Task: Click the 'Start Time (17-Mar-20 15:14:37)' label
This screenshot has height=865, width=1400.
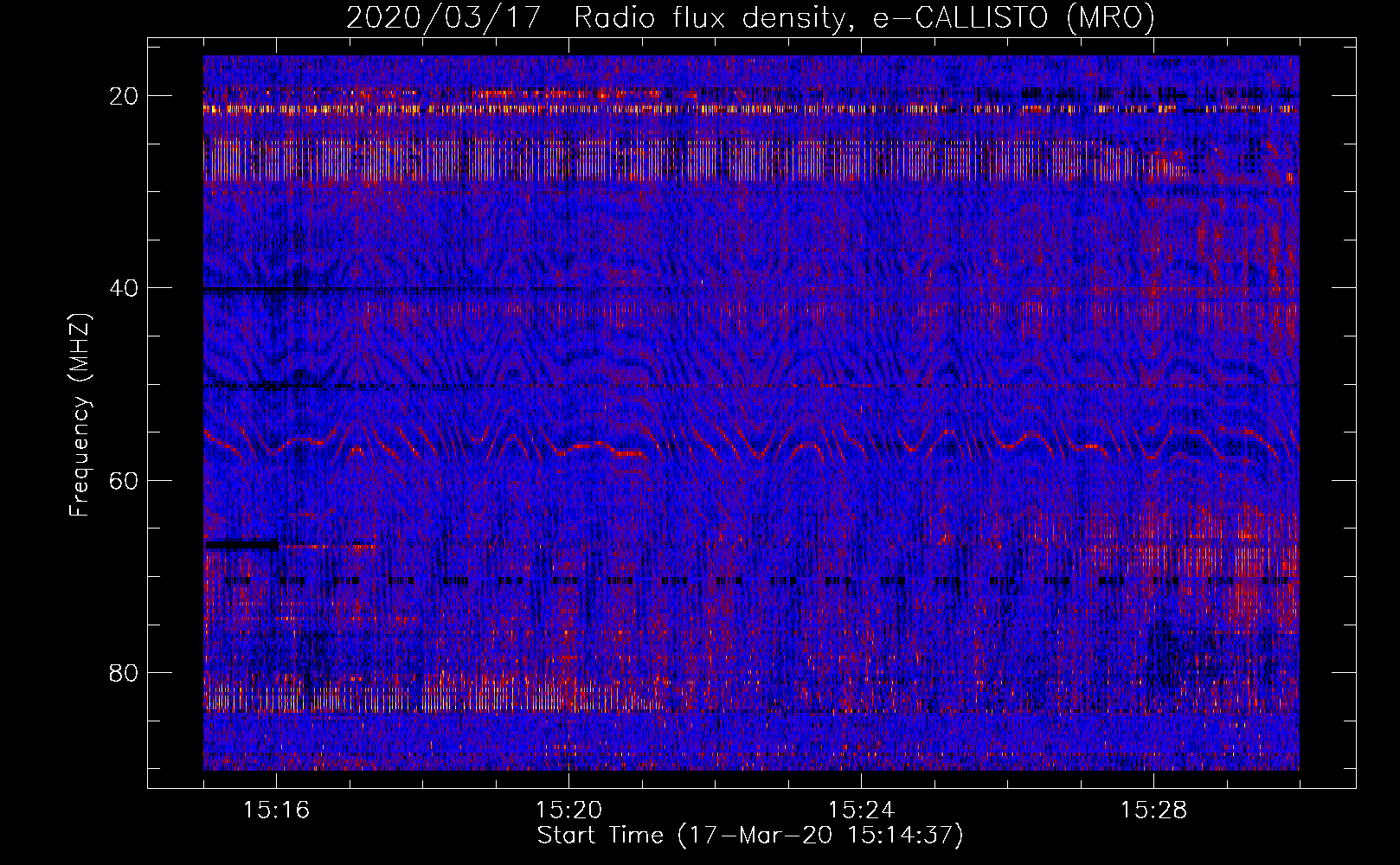Action: 750,836
